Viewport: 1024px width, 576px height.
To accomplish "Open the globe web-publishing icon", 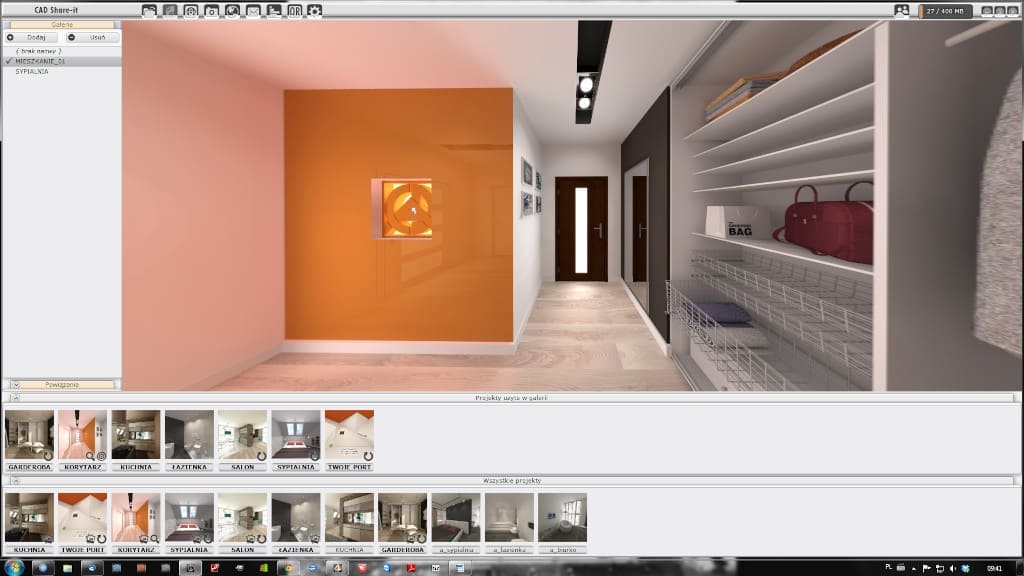I will coord(191,9).
